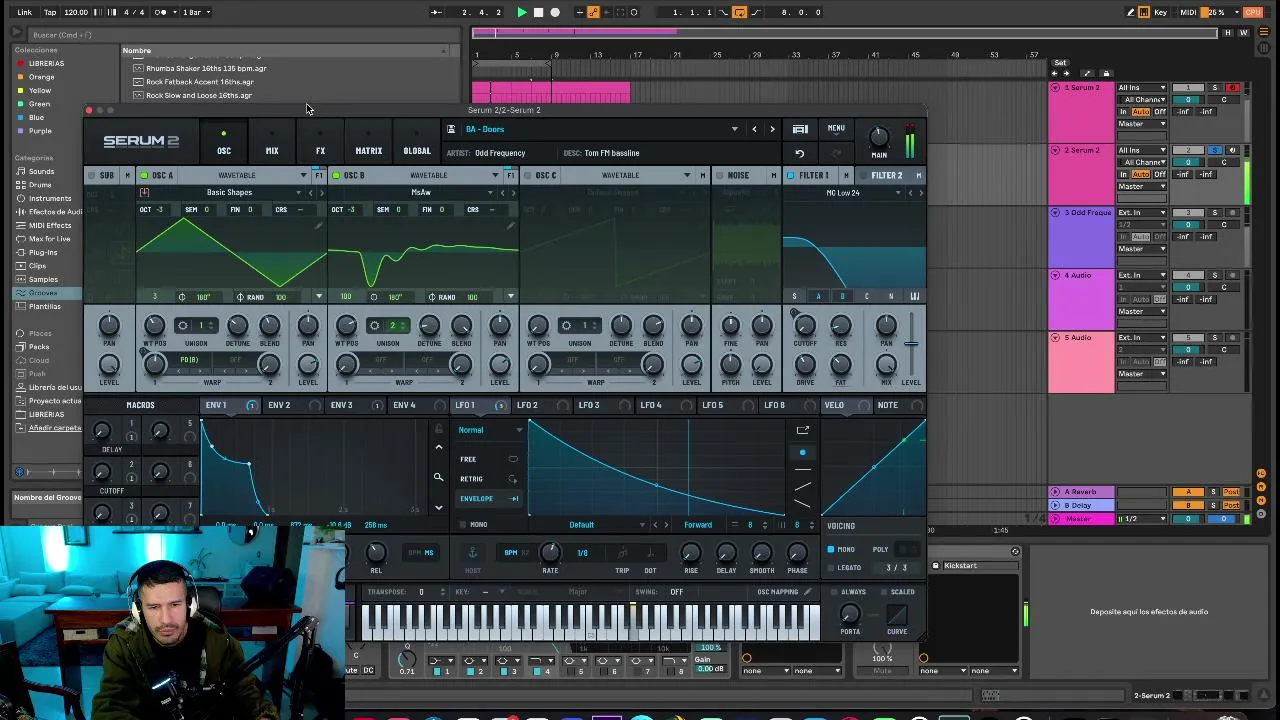Edit OSC mapping pencil icon
Image resolution: width=1280 pixels, height=720 pixels.
coord(808,592)
